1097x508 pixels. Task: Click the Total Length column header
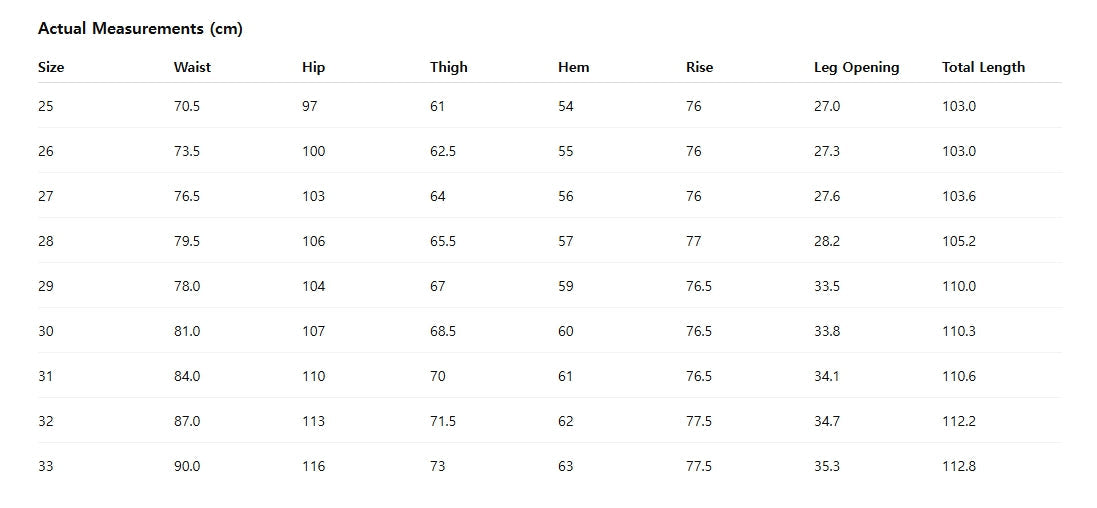983,68
